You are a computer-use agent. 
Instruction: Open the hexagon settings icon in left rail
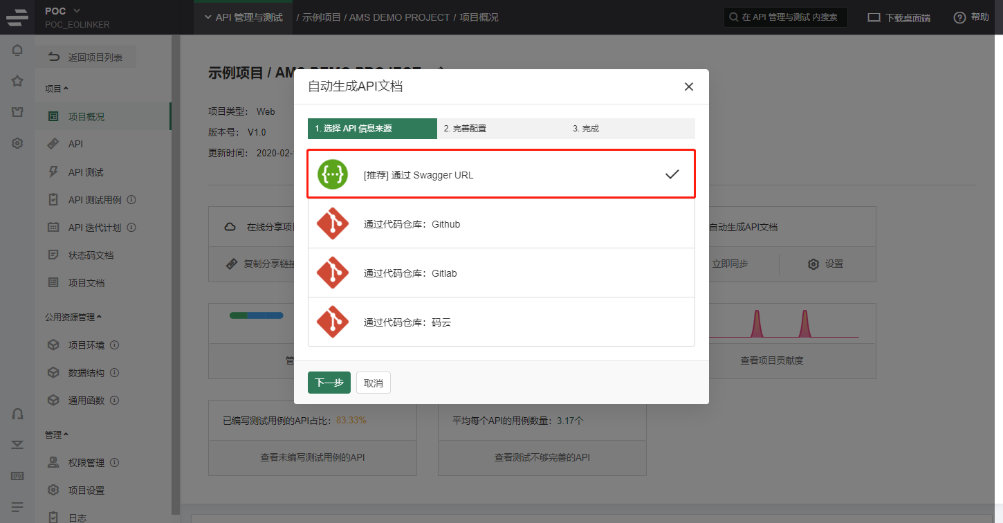click(x=17, y=143)
